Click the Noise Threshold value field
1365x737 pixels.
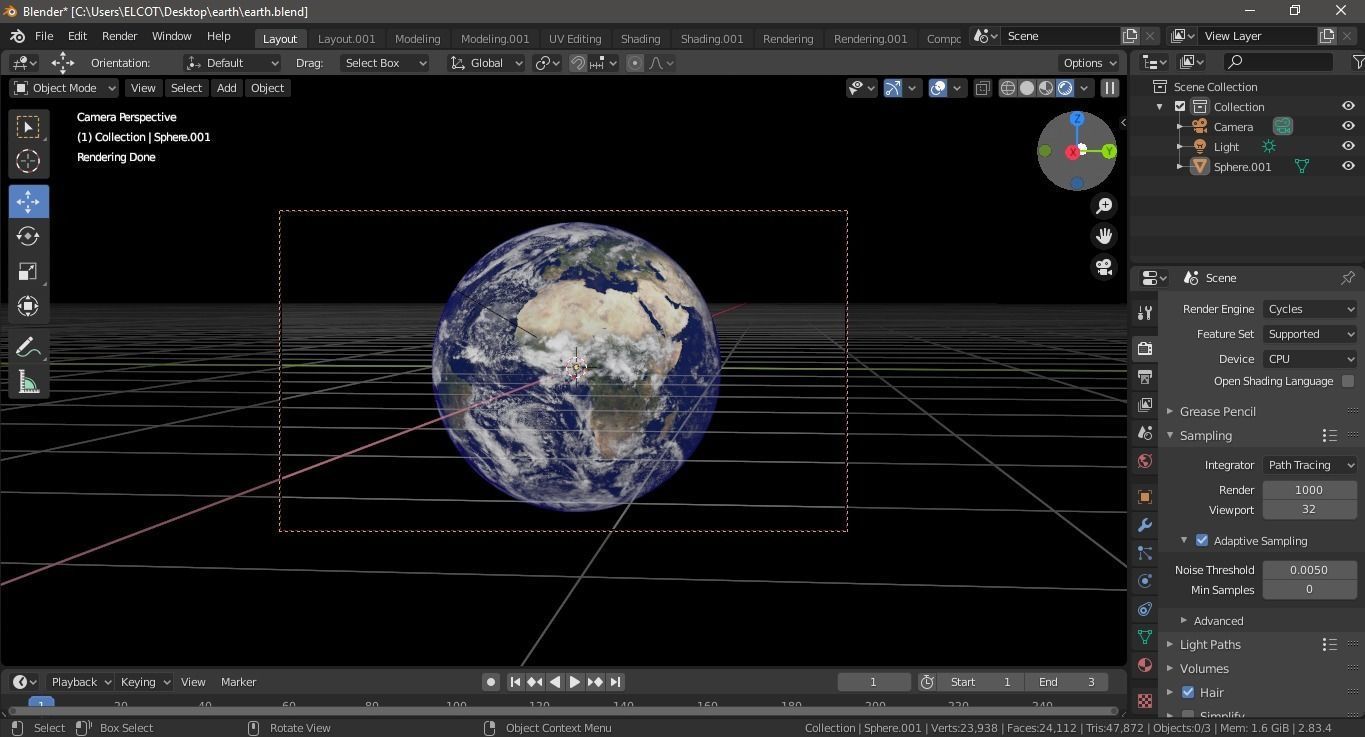click(x=1309, y=570)
